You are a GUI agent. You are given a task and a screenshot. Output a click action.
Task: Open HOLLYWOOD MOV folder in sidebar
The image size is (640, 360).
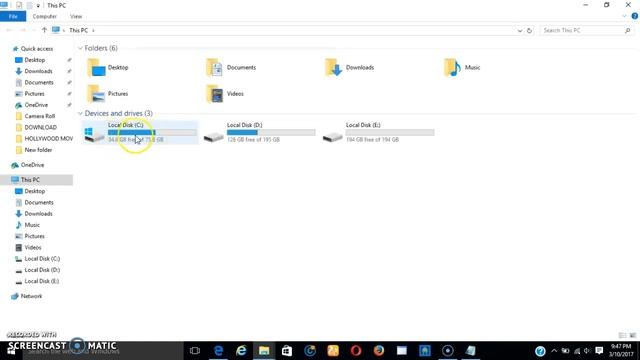49,139
